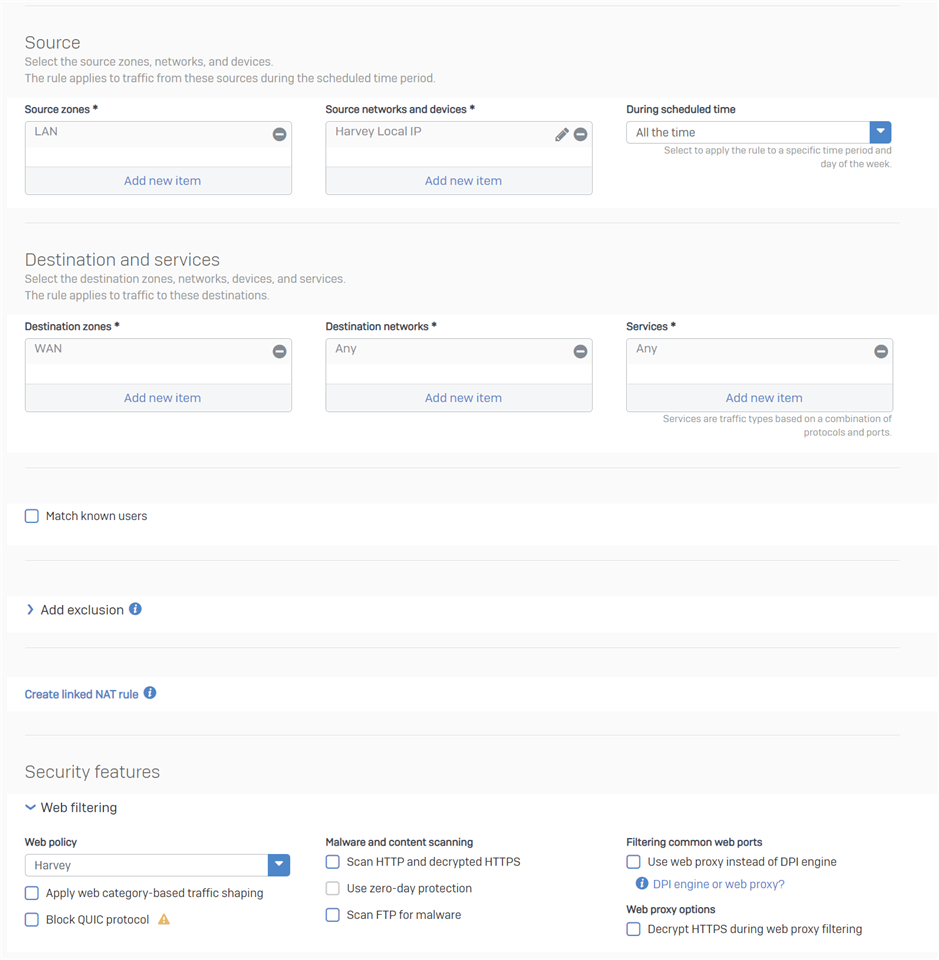Open info tooltip beside Add exclusion
Image resolution: width=939 pixels, height=960 pixels.
pos(135,609)
